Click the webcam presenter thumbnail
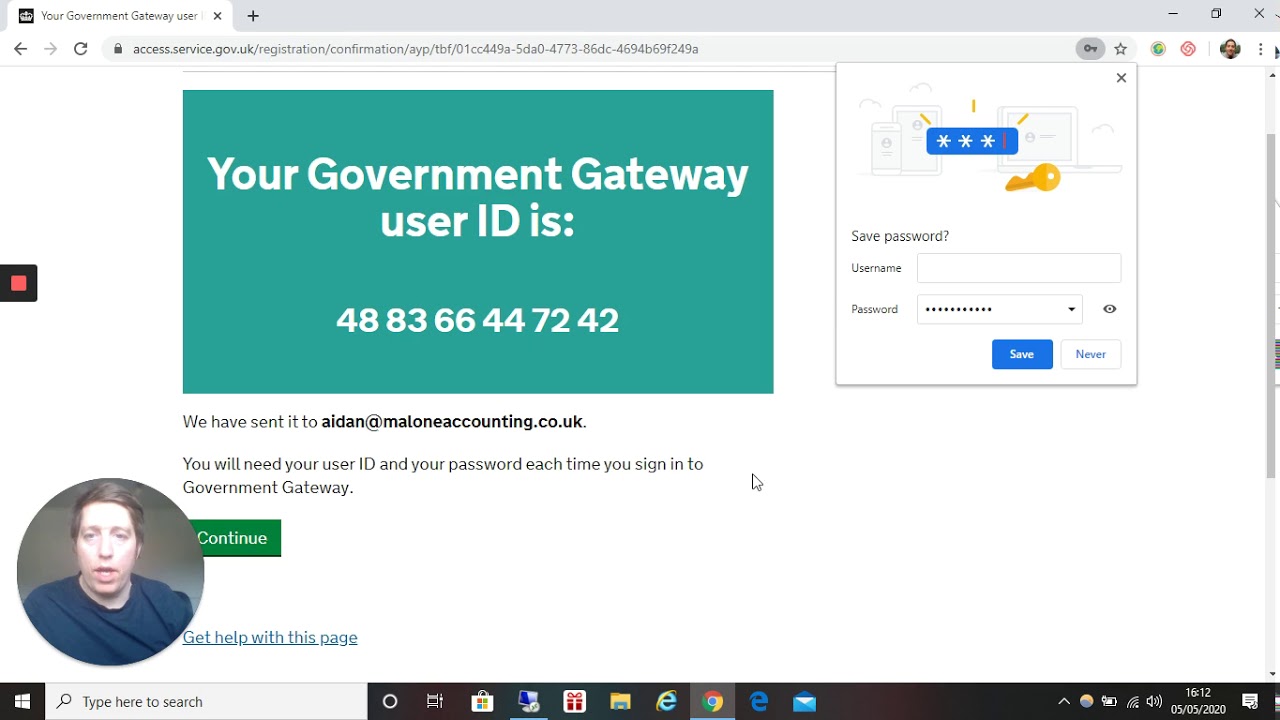Image resolution: width=1280 pixels, height=720 pixels. point(110,572)
